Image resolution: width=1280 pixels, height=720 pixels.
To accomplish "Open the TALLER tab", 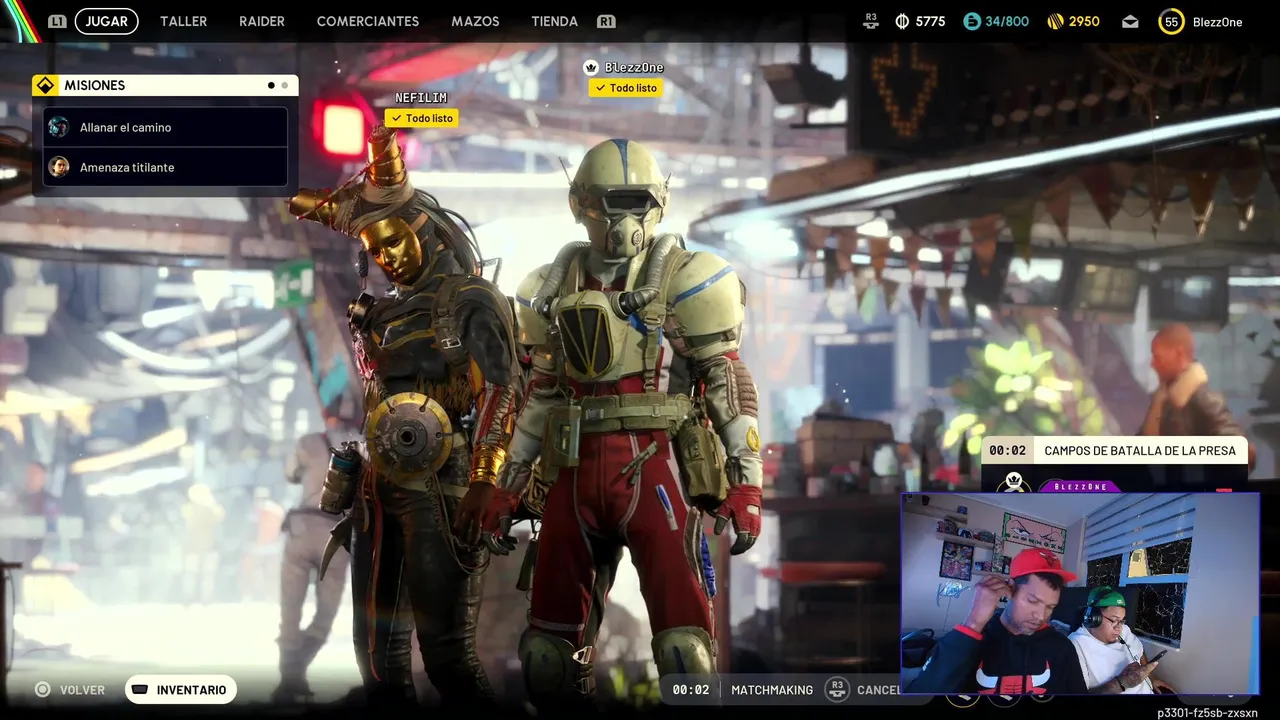I will coord(184,21).
